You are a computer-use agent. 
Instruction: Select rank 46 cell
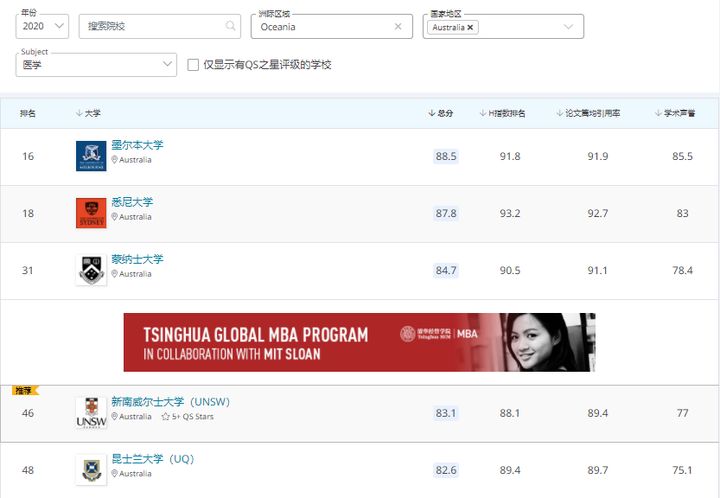28,413
